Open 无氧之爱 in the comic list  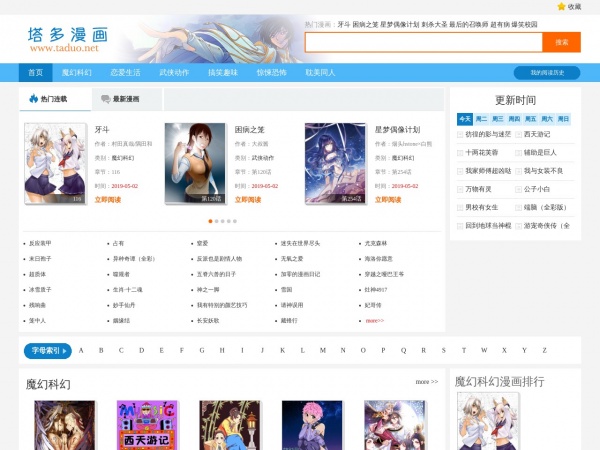(x=292, y=259)
